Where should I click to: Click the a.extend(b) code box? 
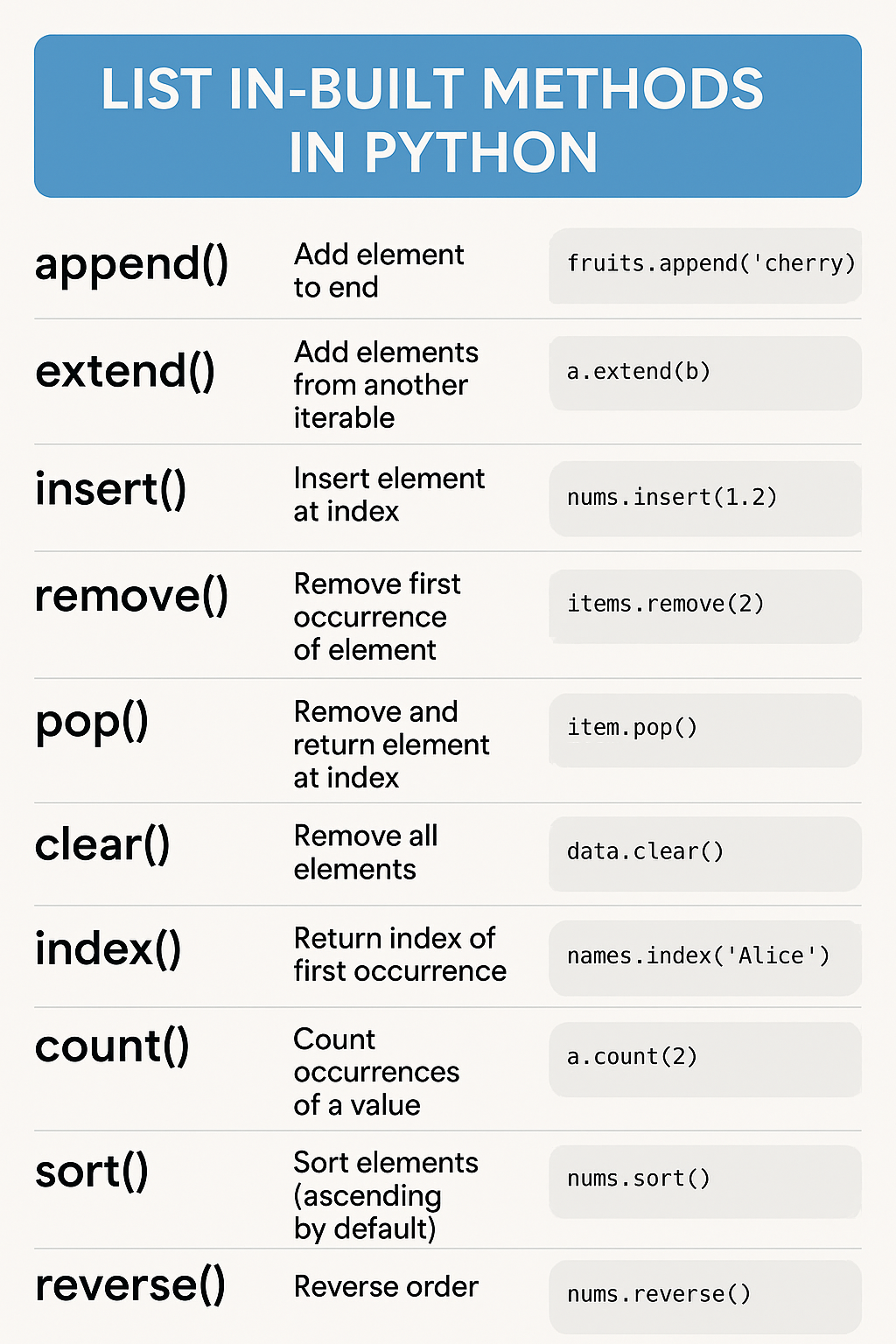pyautogui.click(x=705, y=373)
